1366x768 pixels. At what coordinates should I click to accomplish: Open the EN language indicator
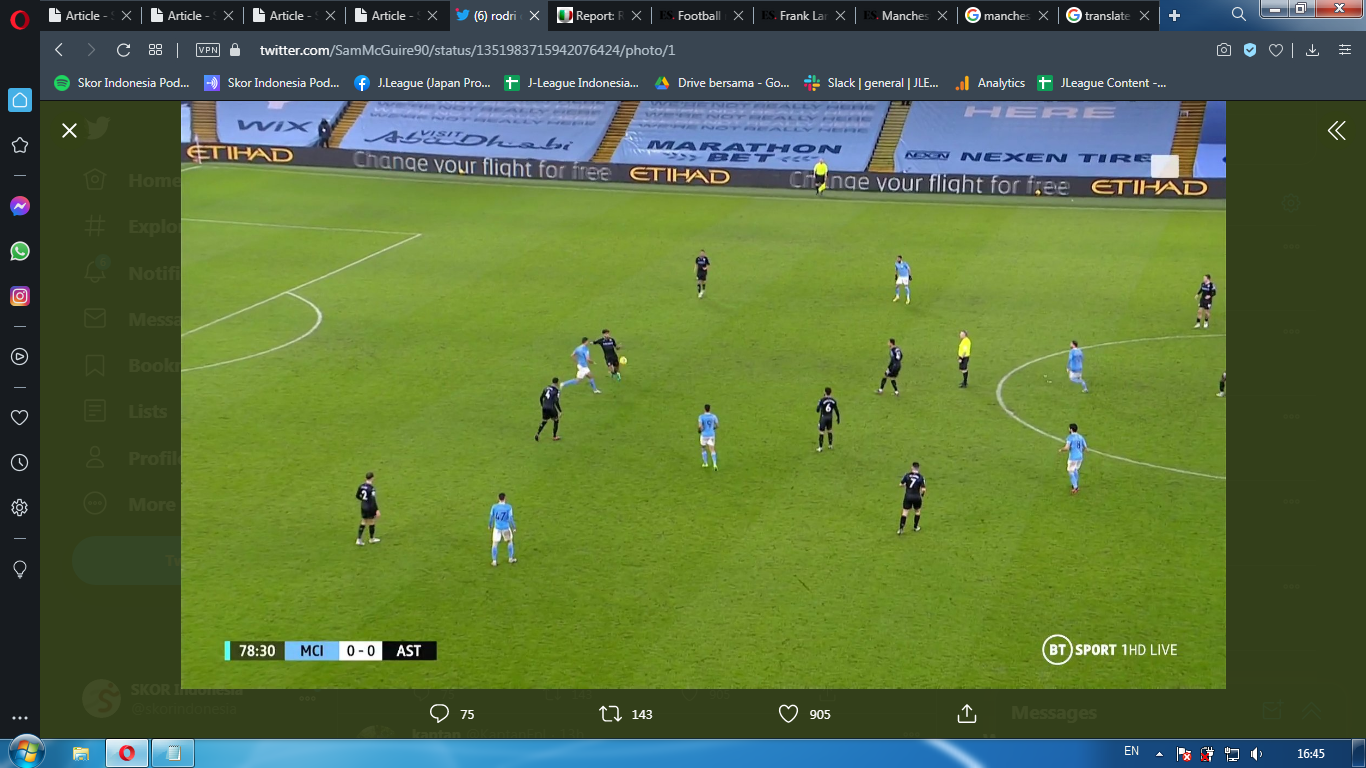(1131, 752)
